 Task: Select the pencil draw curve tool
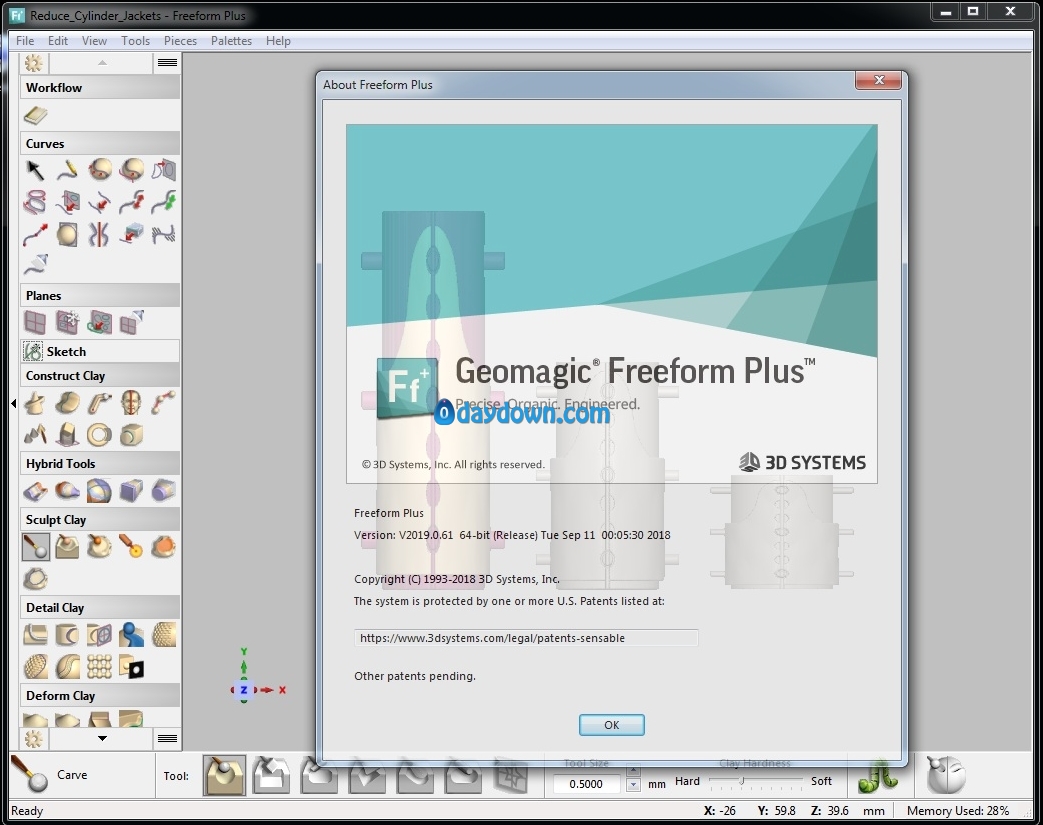pyautogui.click(x=67, y=170)
